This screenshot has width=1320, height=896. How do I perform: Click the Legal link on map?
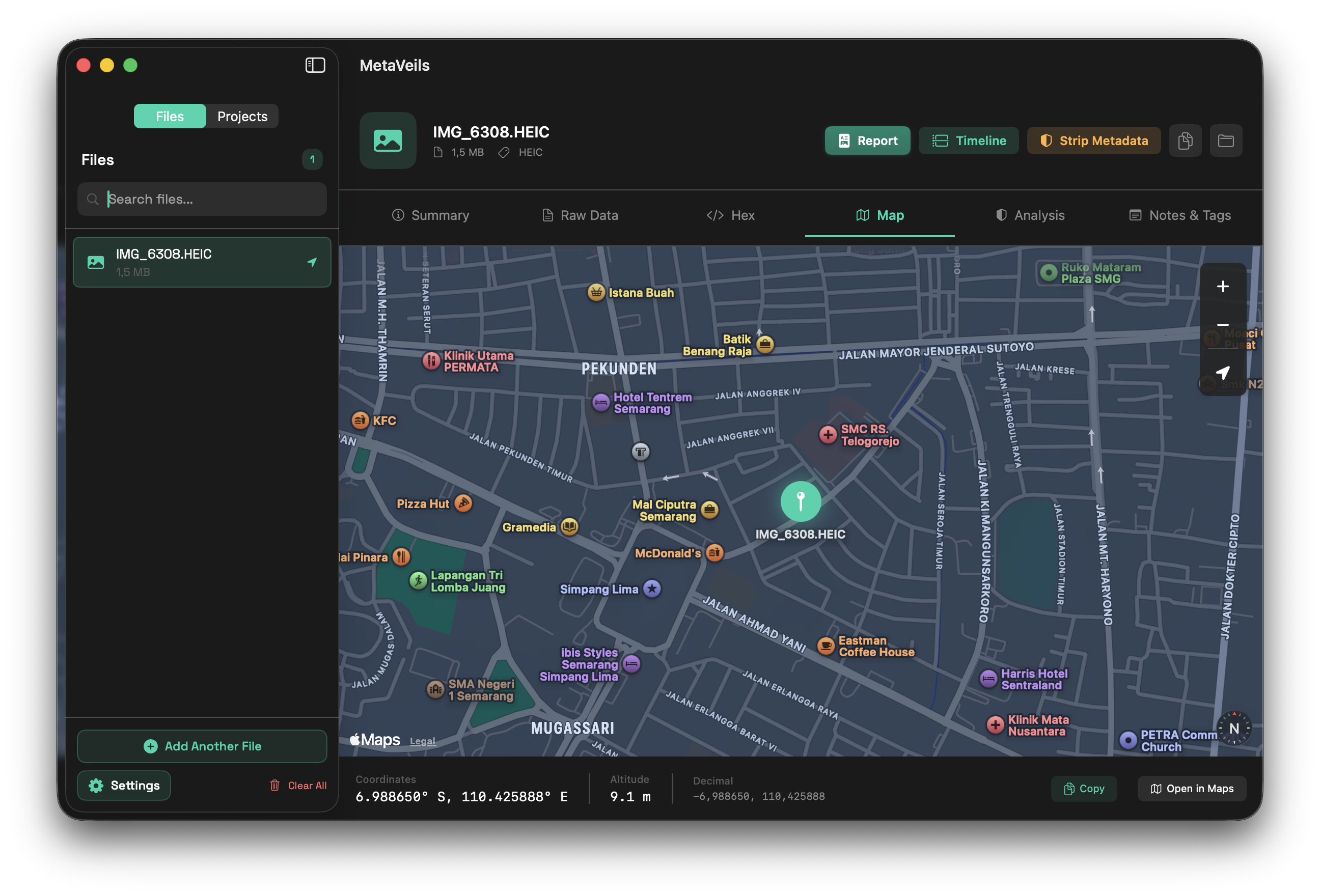point(422,741)
